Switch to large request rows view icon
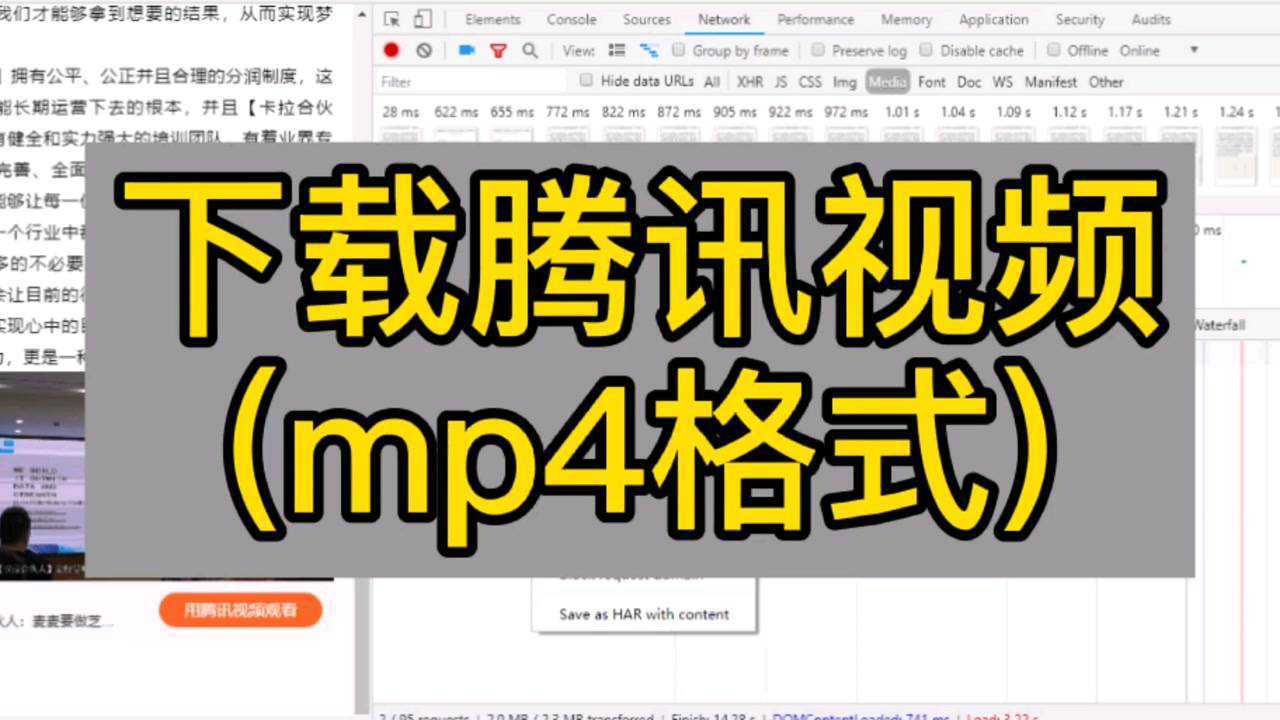Image resolution: width=1280 pixels, height=720 pixels. tap(617, 50)
